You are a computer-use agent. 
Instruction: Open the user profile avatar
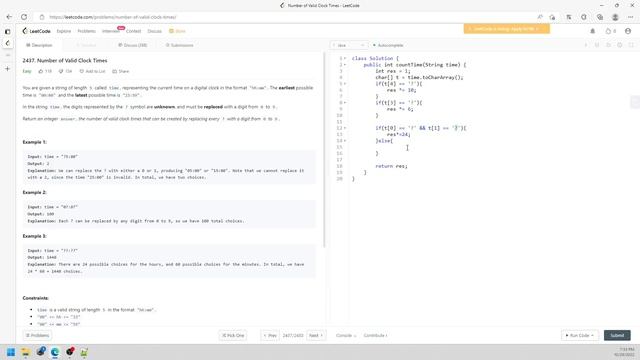(628, 31)
